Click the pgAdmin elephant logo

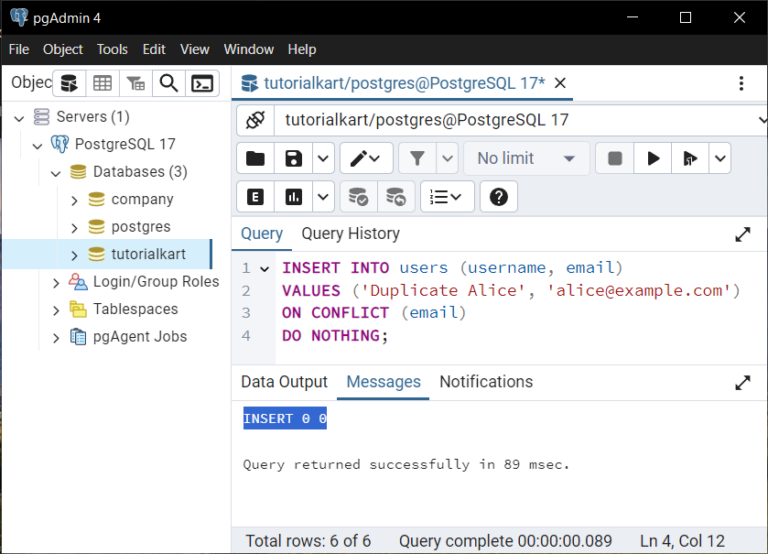tap(19, 17)
